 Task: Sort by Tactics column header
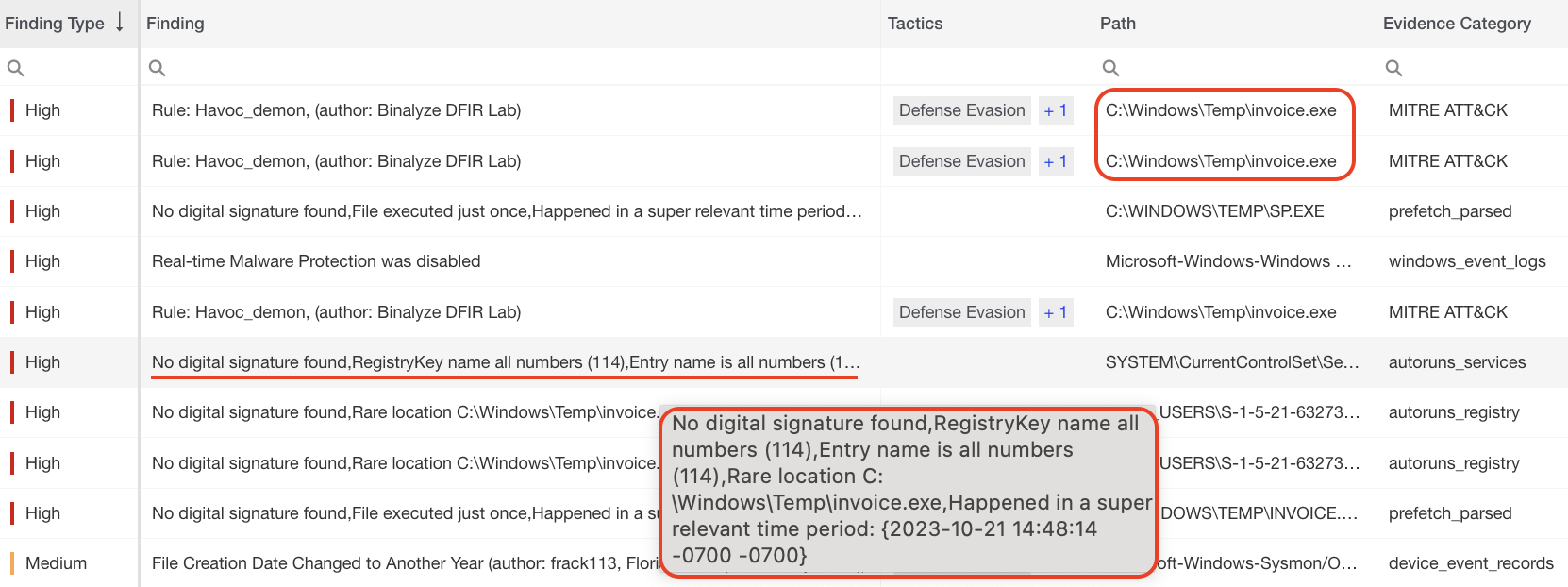tap(914, 24)
